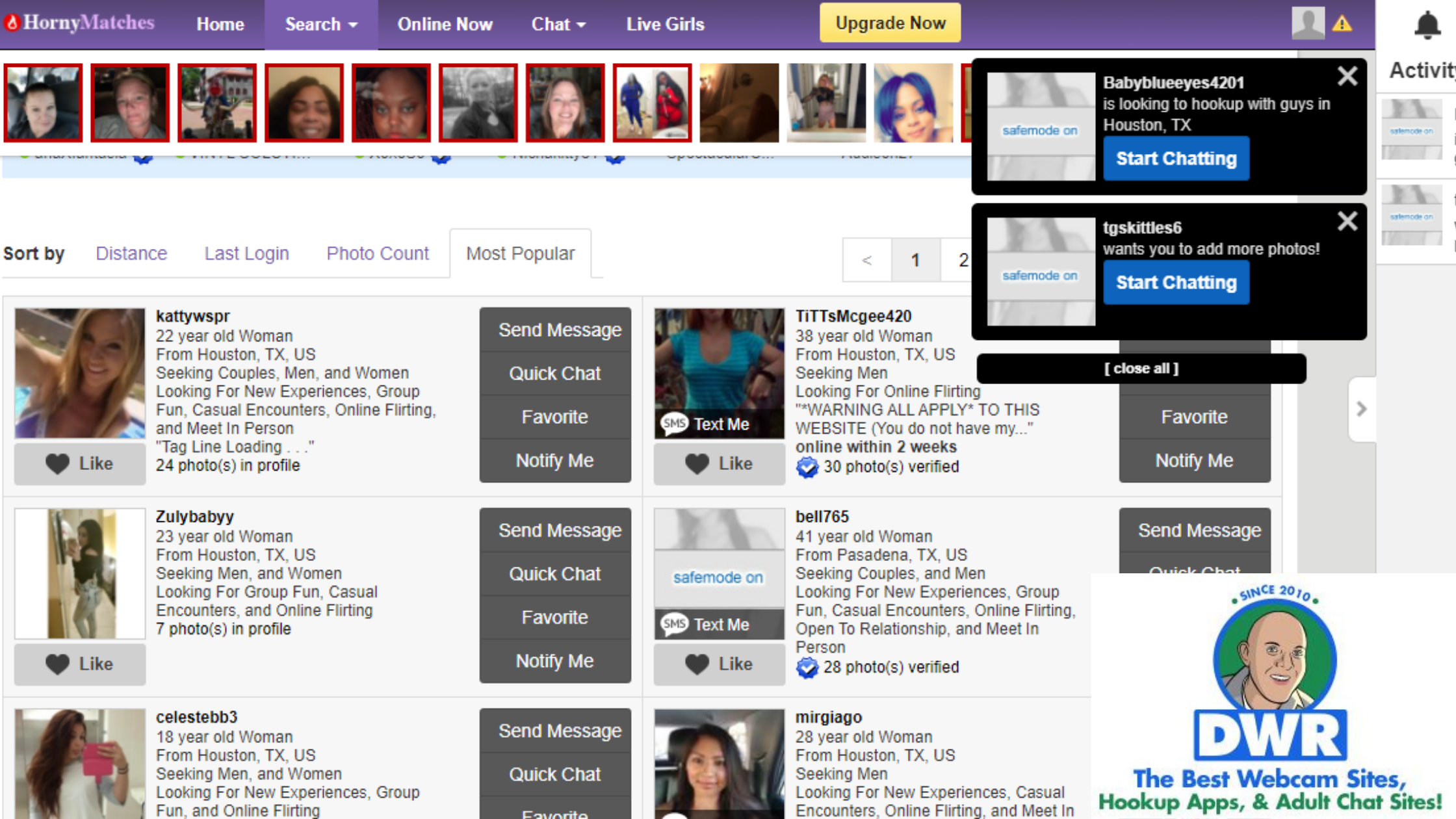This screenshot has height=819, width=1456.
Task: Open the user avatar icon in header
Action: 1308,23
